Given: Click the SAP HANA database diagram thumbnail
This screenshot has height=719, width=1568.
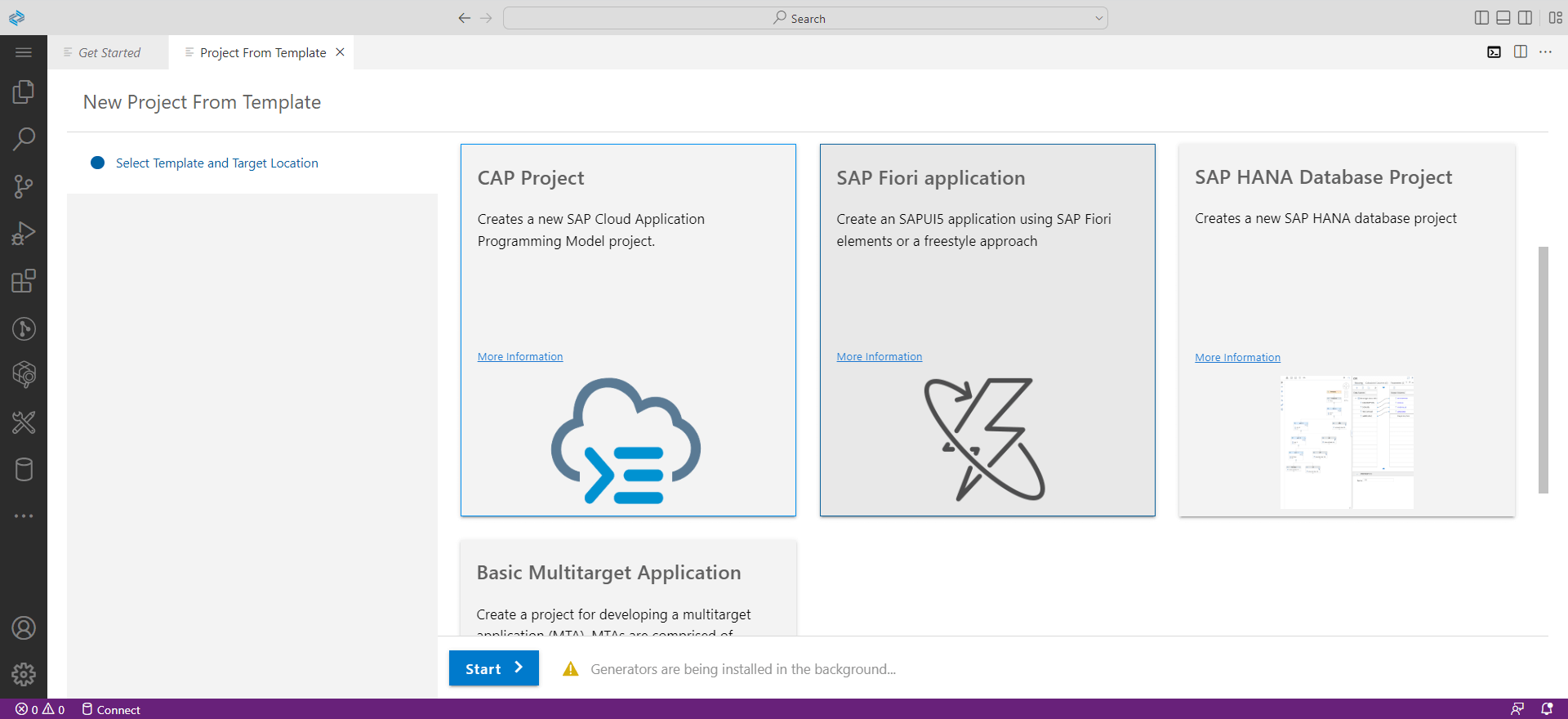Looking at the screenshot, I should [1347, 442].
